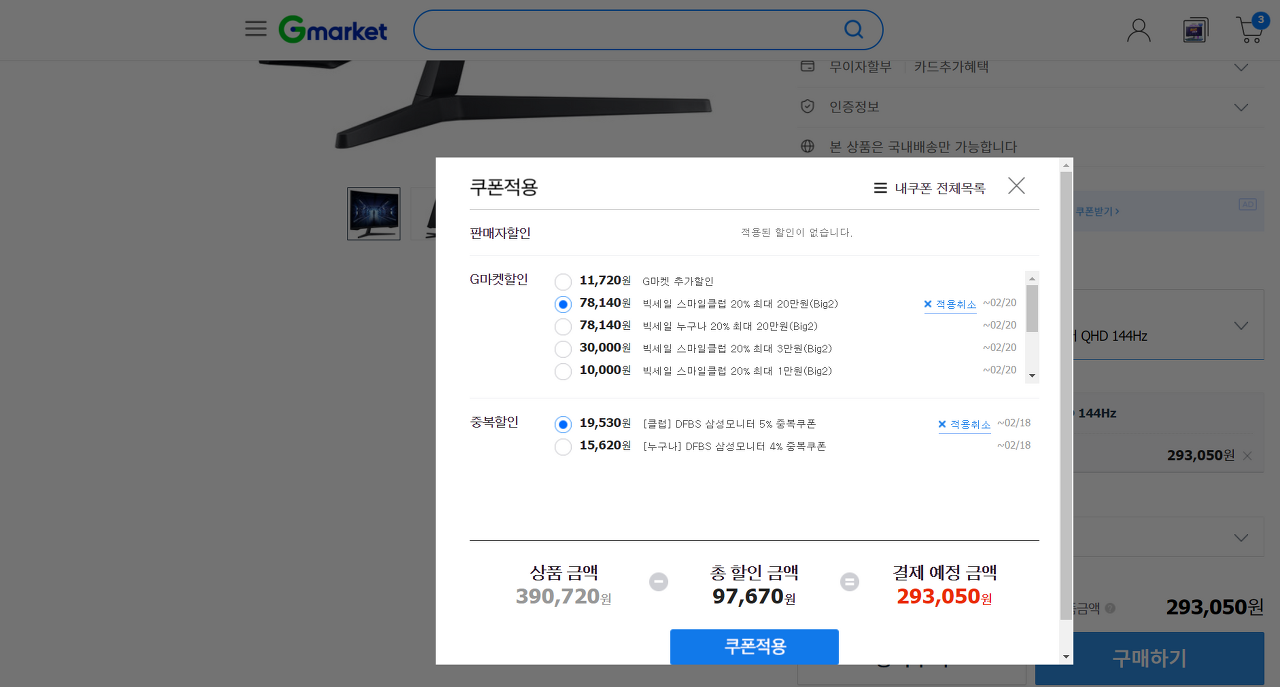Open the lower option dropdown chevron
Screen dimensions: 1280x687
1241,538
